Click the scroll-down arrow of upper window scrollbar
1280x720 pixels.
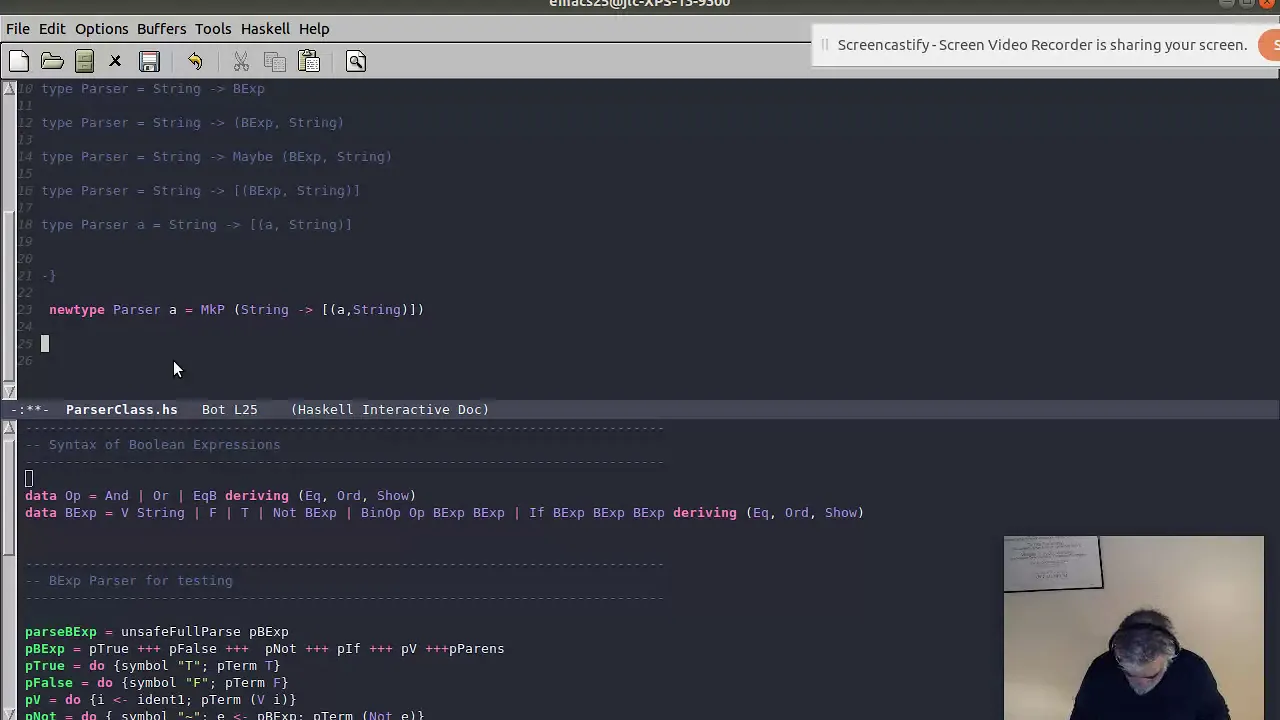(9, 391)
